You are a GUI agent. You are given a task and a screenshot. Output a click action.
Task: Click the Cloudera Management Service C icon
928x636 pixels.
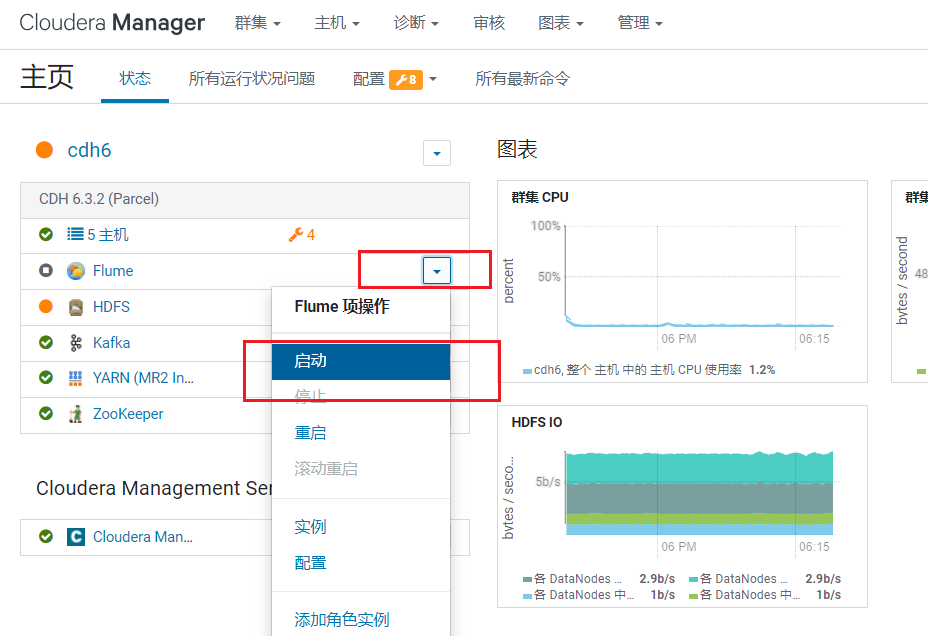(76, 537)
